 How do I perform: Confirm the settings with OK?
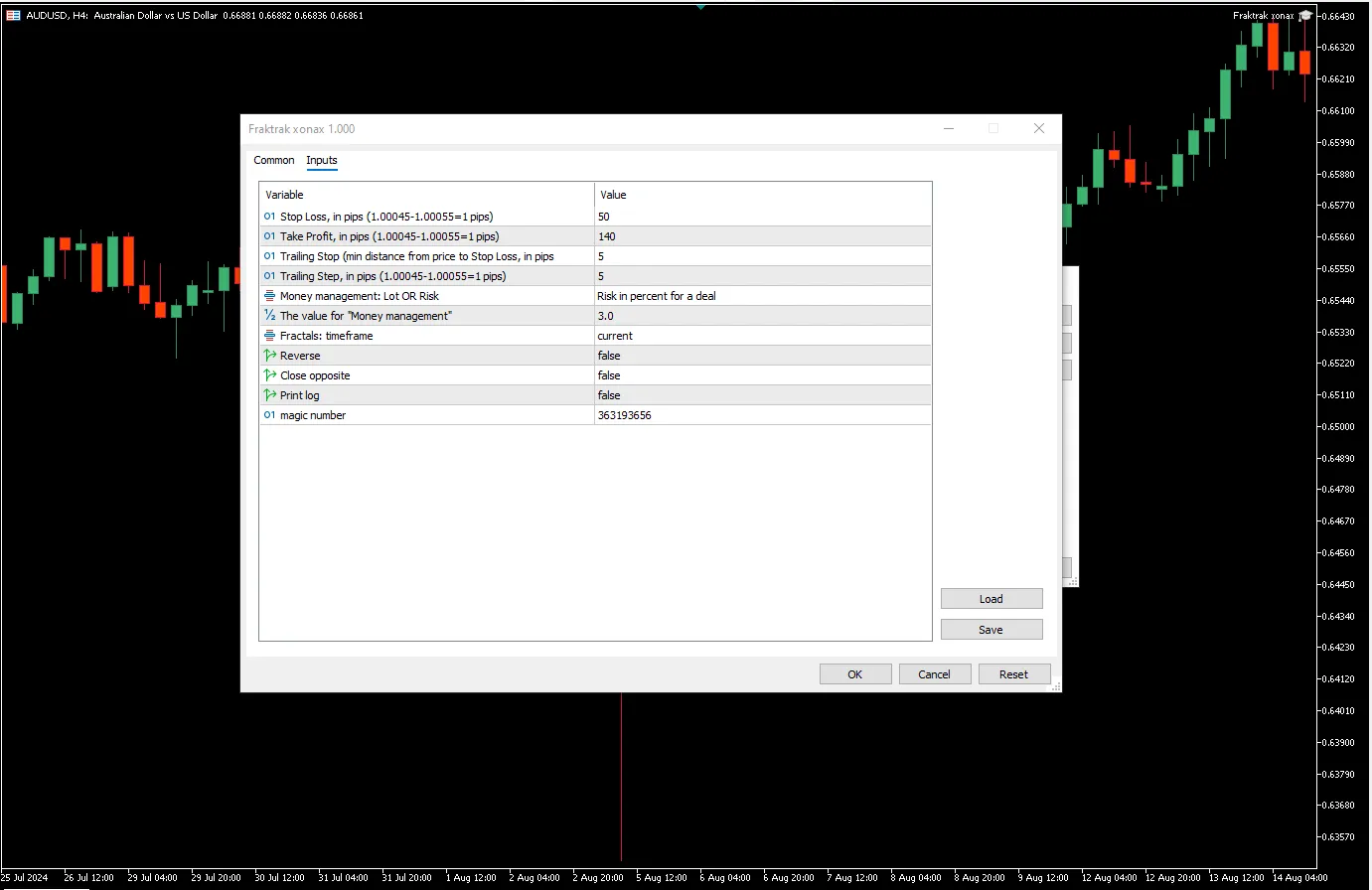pyautogui.click(x=855, y=674)
